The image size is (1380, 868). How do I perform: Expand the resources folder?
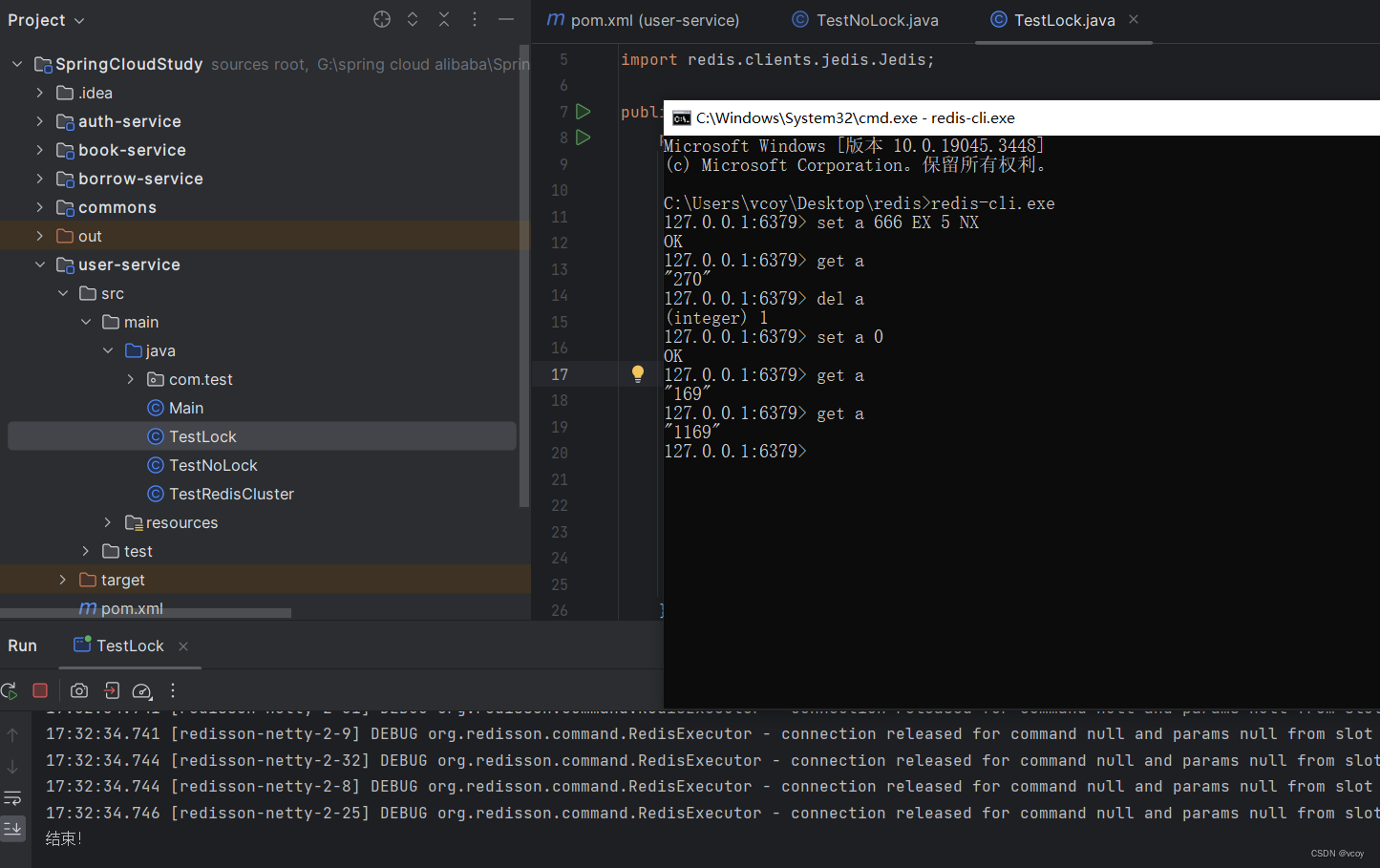(108, 522)
